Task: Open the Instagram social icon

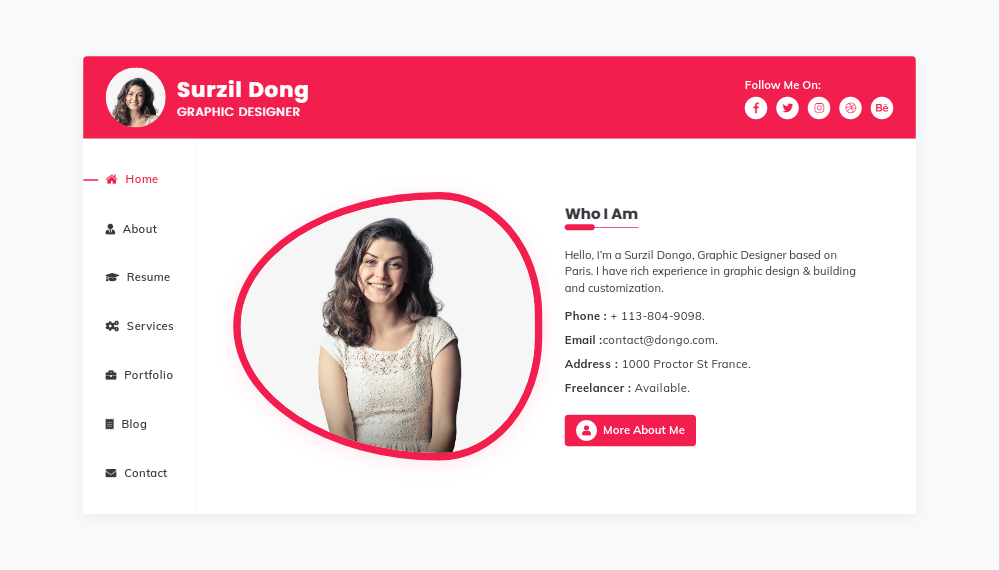Action: (819, 108)
